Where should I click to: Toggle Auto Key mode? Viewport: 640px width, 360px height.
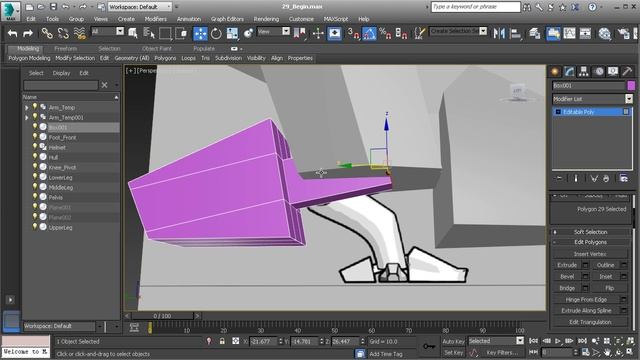click(x=453, y=341)
